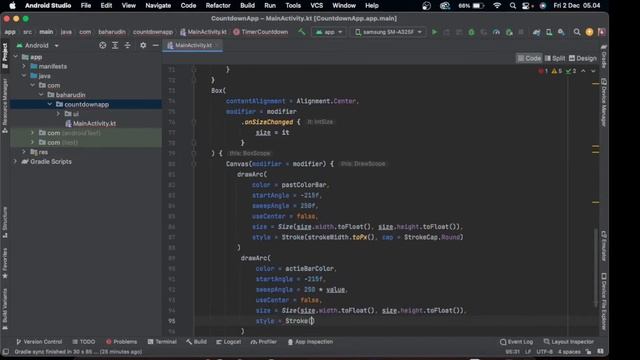Viewport: 640px width, 360px height.
Task: Click Collapse All in project panel
Action: (x=128, y=45)
